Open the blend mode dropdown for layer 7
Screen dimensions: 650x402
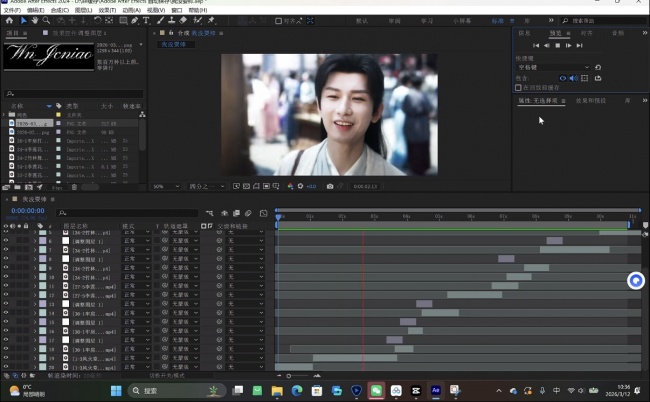136,250
